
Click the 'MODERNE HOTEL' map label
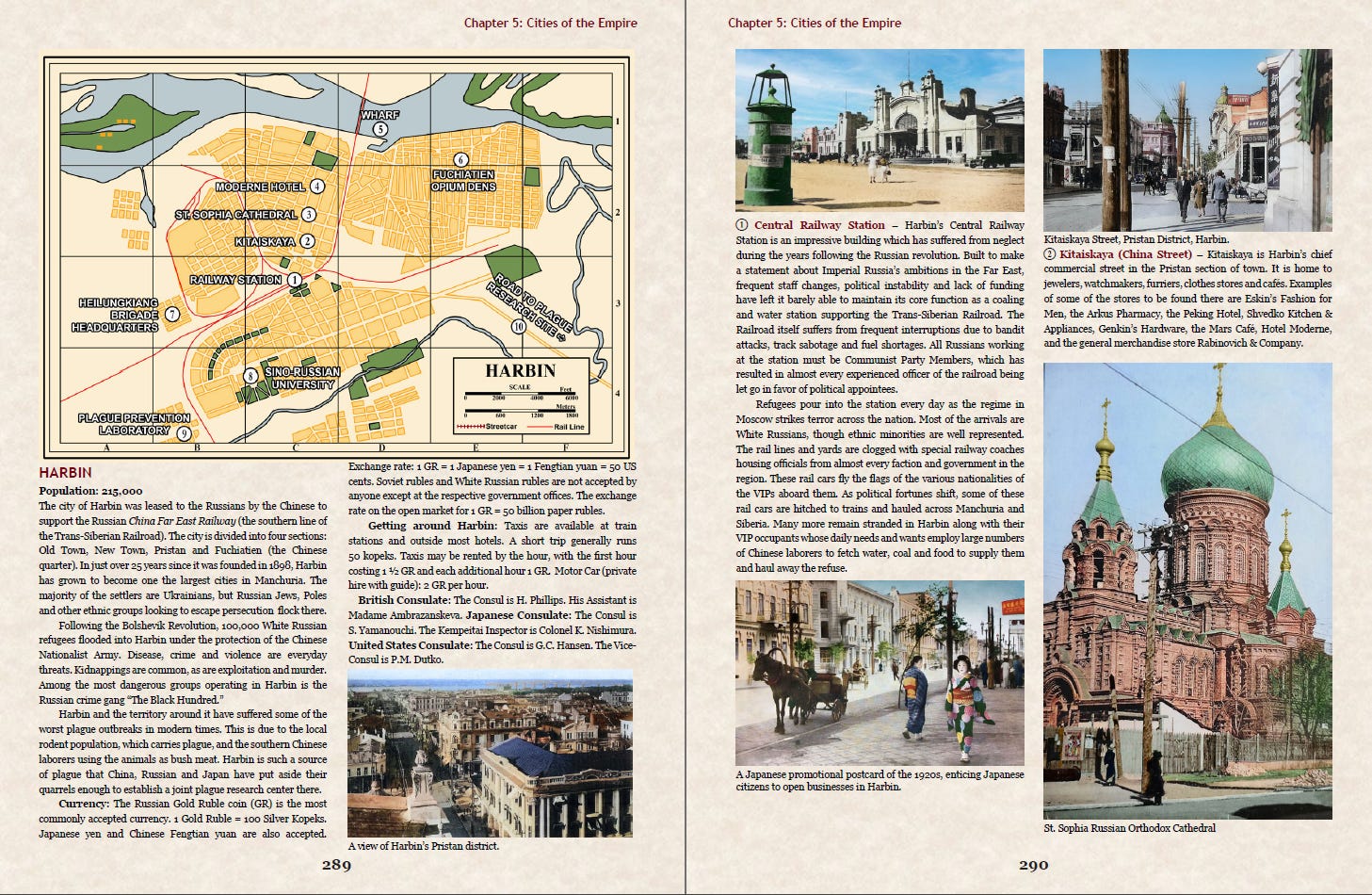pyautogui.click(x=261, y=187)
